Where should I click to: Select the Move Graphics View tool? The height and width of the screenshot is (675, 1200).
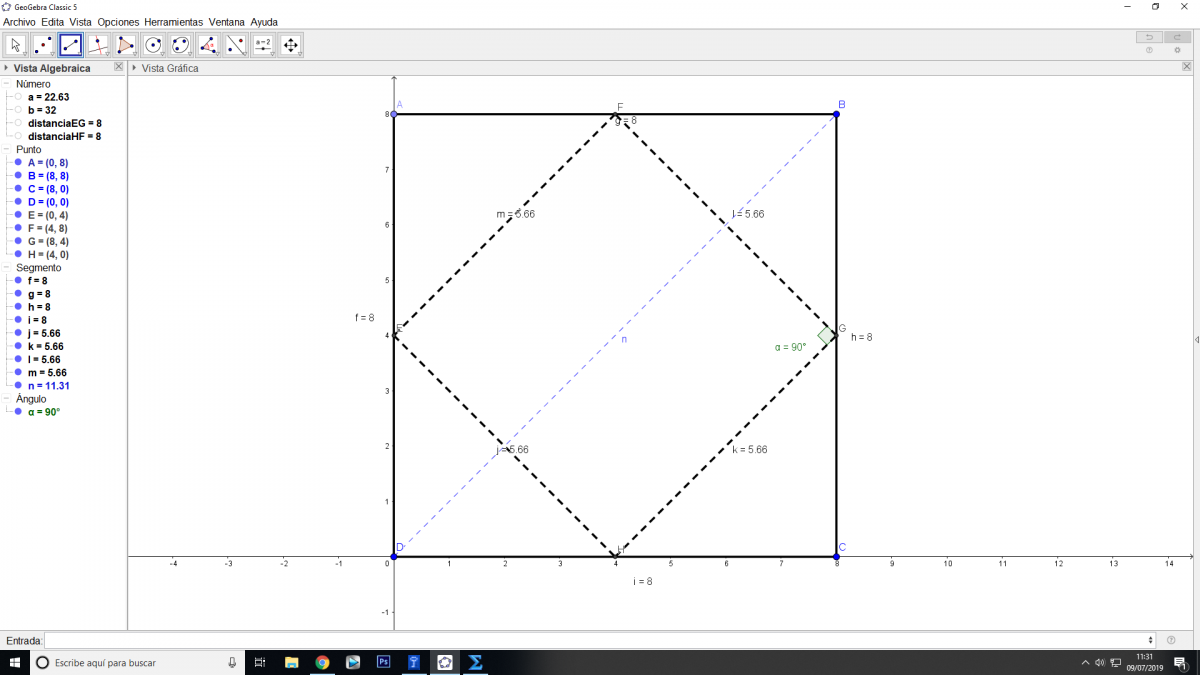pos(290,45)
